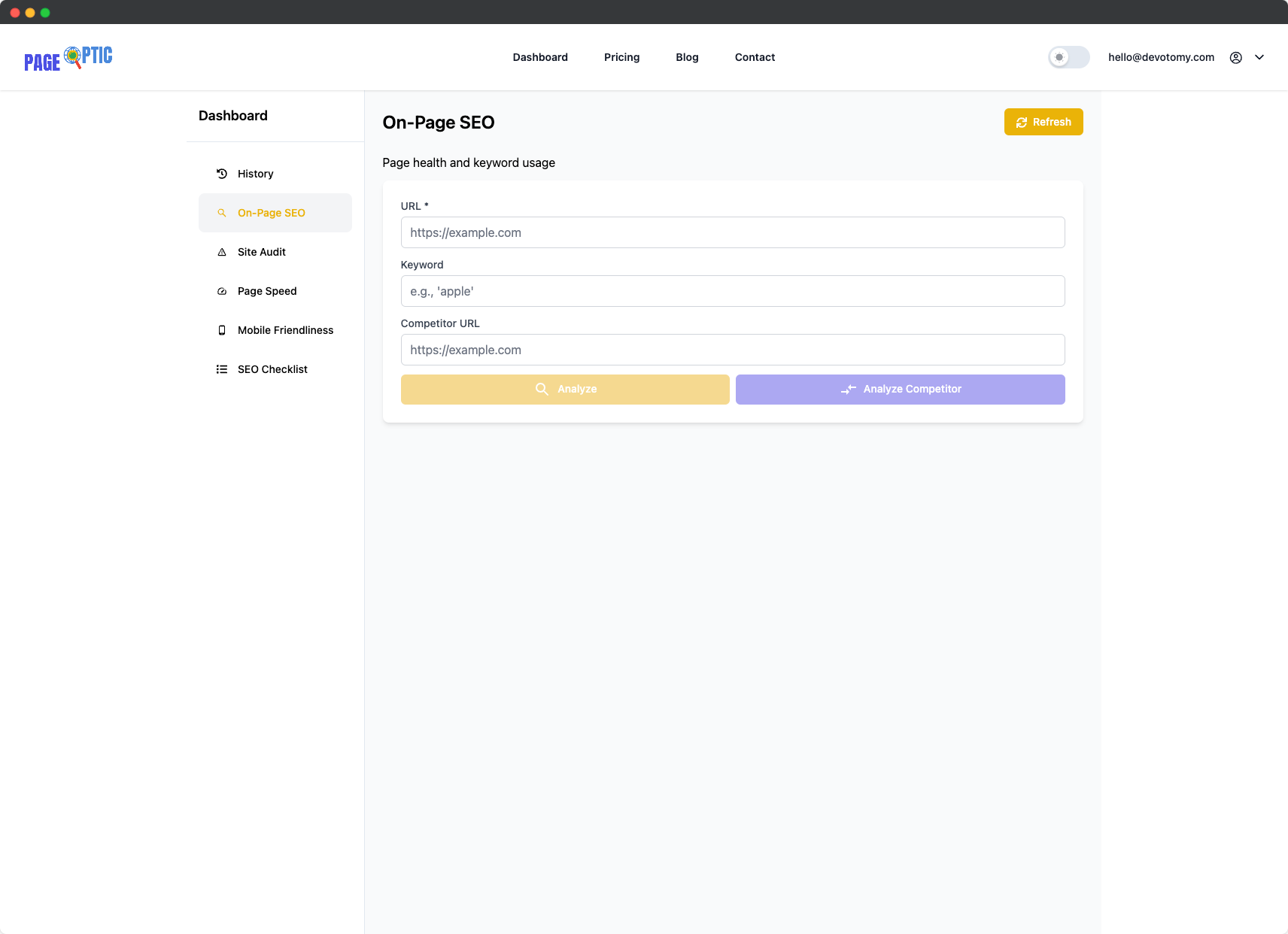
Task: Click into the Keyword text field
Action: click(733, 291)
